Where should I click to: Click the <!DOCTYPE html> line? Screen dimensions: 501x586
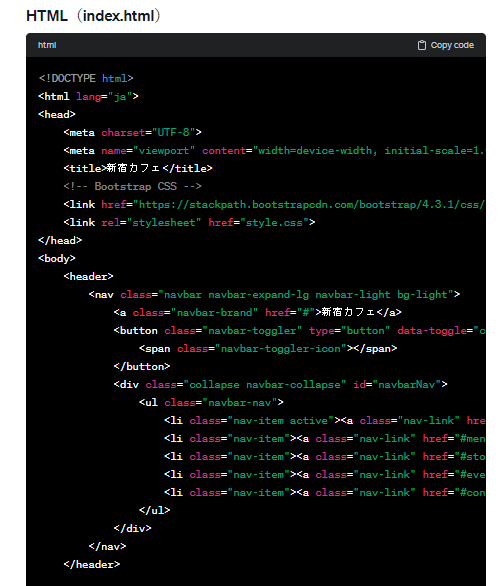click(86, 78)
